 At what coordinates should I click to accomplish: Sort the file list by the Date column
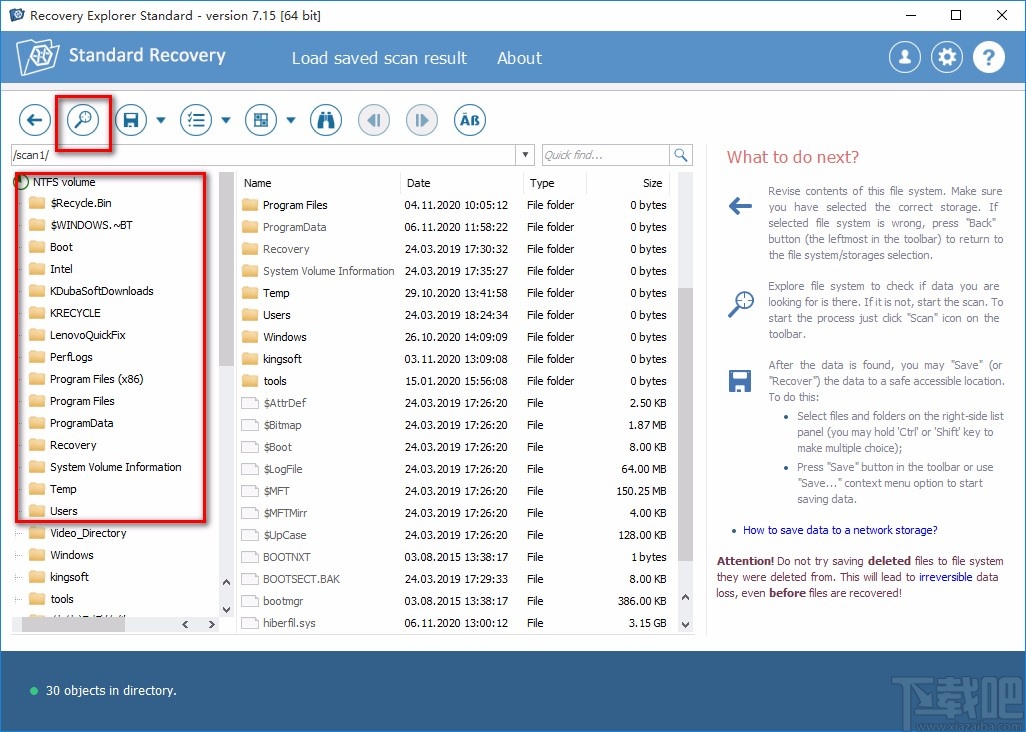click(461, 183)
